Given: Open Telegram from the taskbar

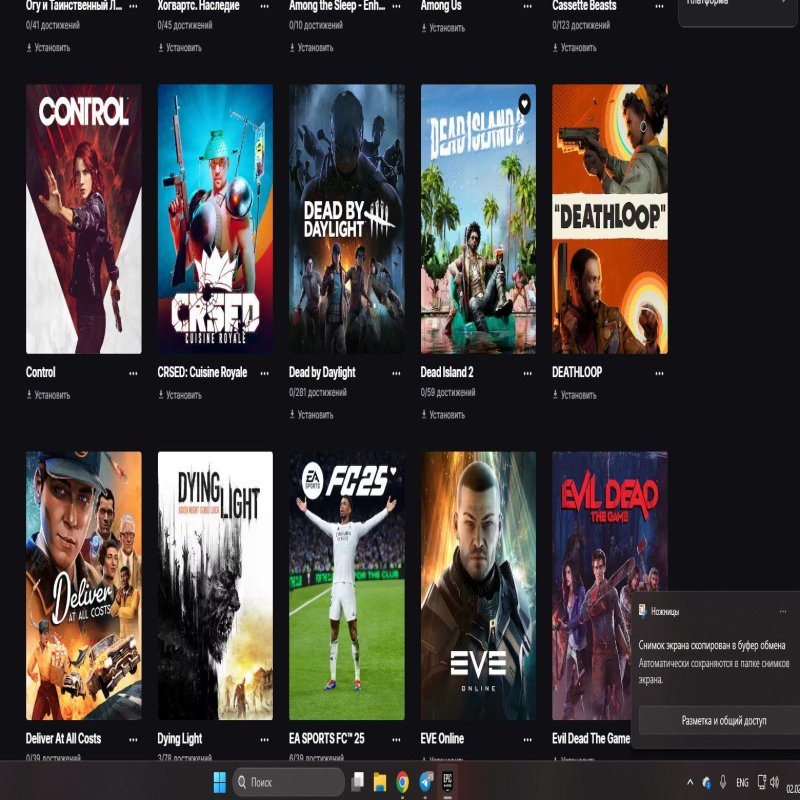Looking at the screenshot, I should [426, 782].
